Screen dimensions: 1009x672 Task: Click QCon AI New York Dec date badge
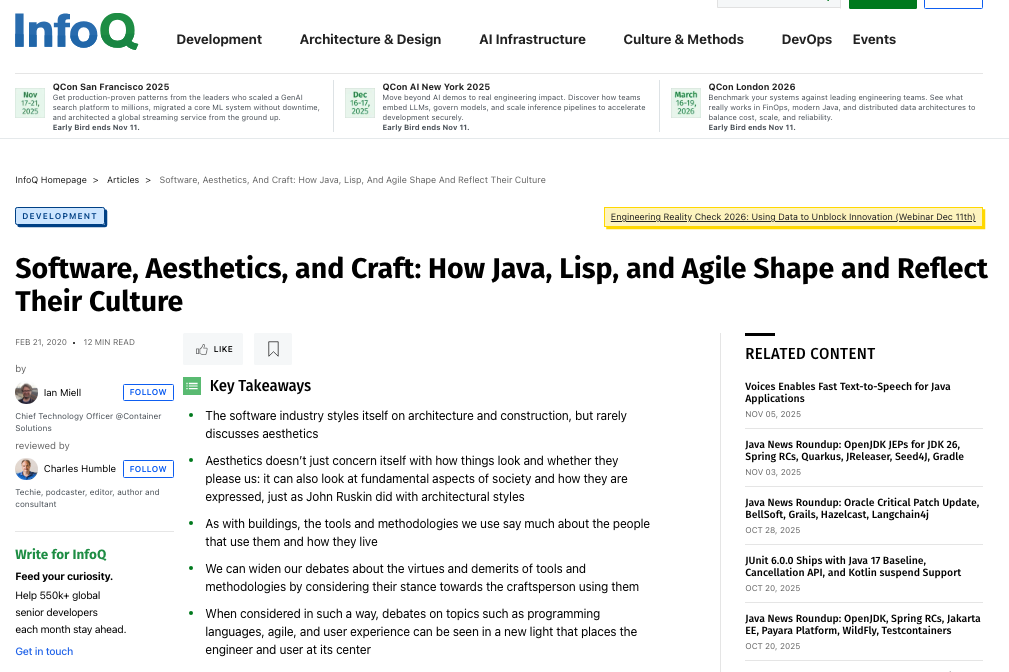[360, 103]
